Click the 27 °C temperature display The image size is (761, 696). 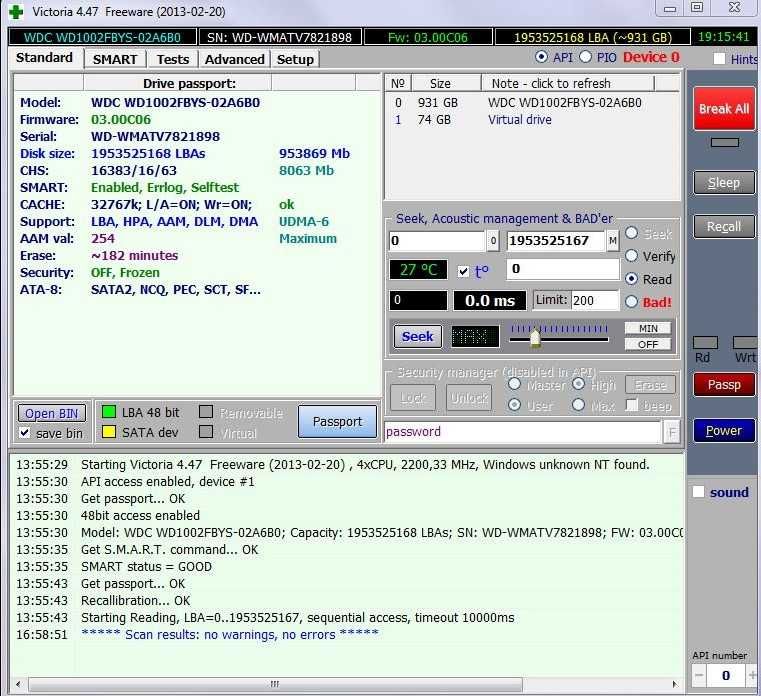tap(418, 270)
